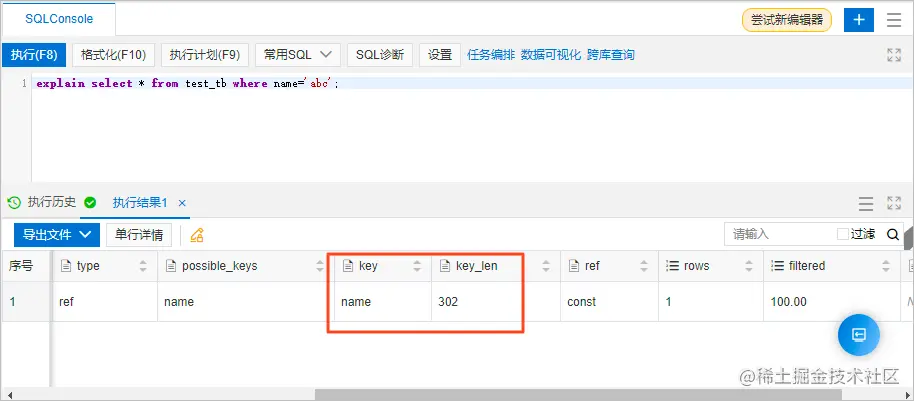Select the key_len cell value 302
This screenshot has height=401, width=914.
point(495,302)
